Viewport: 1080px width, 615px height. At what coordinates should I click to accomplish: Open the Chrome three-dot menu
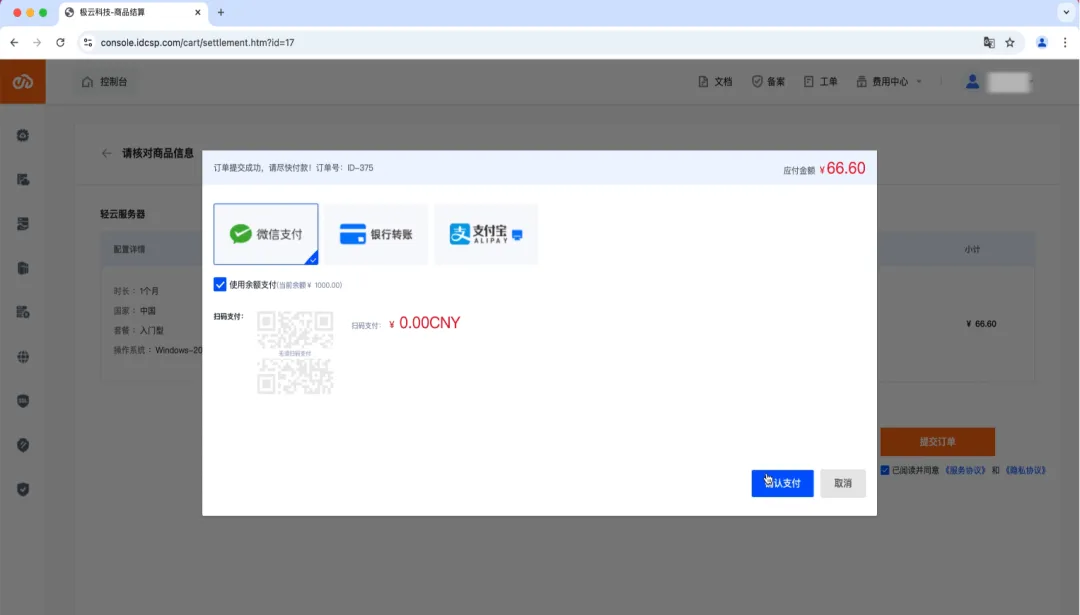tap(1065, 43)
